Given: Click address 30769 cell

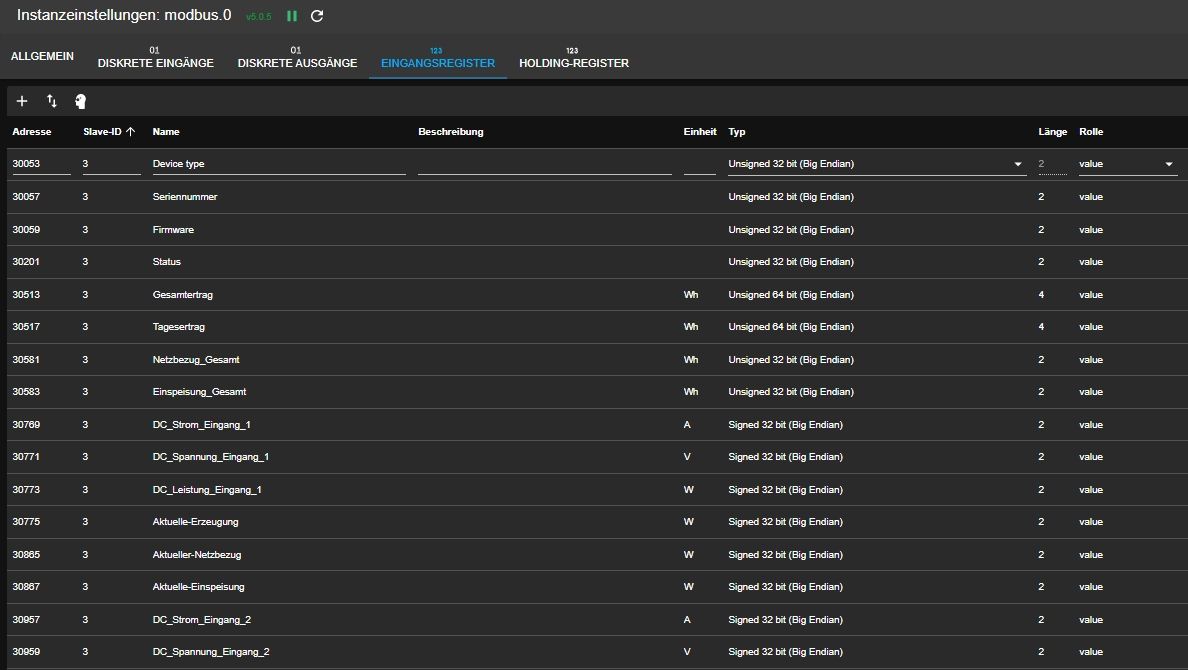Looking at the screenshot, I should coord(26,425).
